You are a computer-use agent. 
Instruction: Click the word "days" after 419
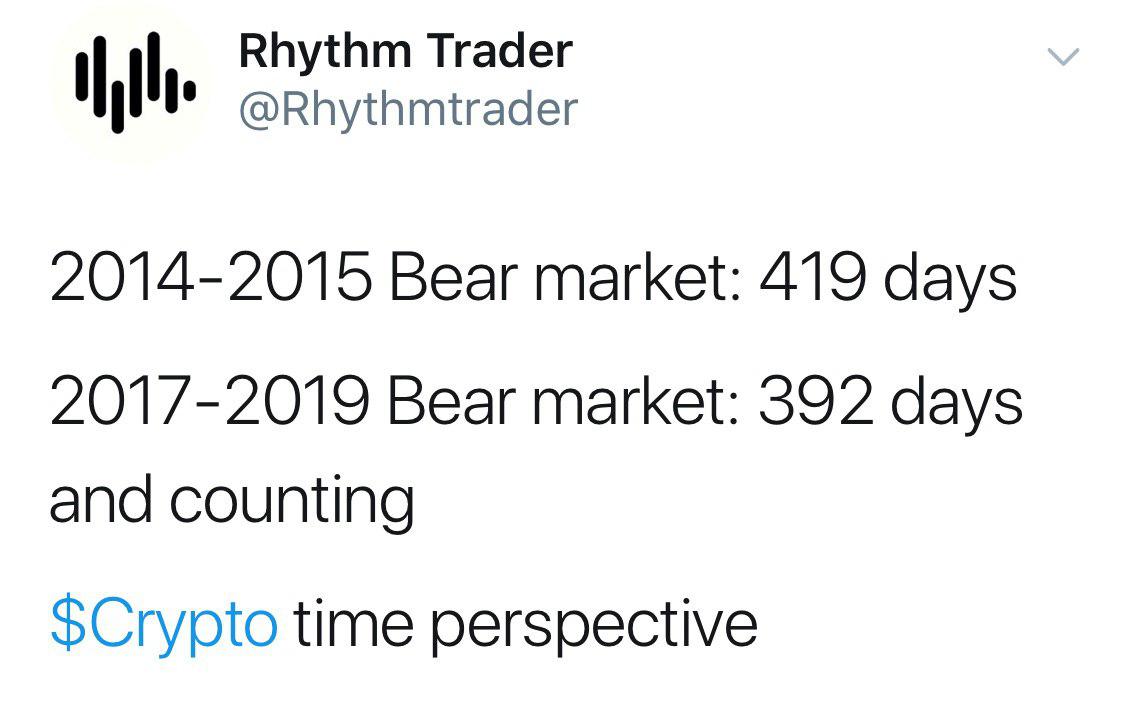[x=949, y=283]
